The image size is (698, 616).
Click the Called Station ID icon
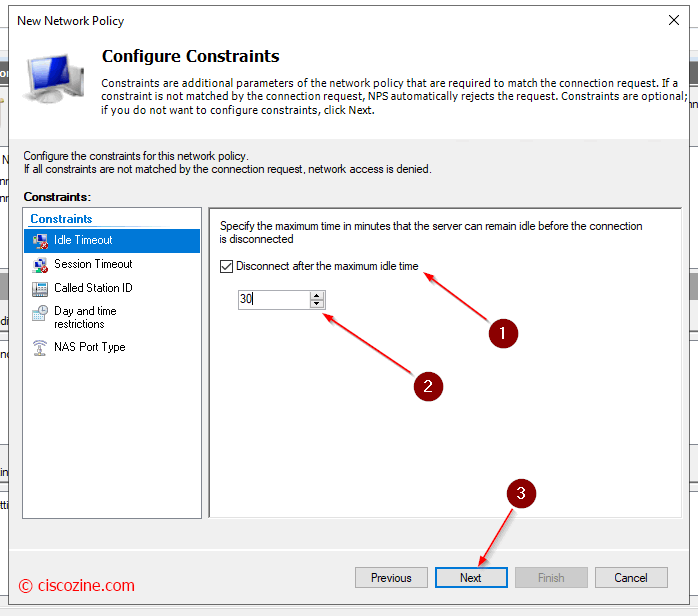coord(40,289)
